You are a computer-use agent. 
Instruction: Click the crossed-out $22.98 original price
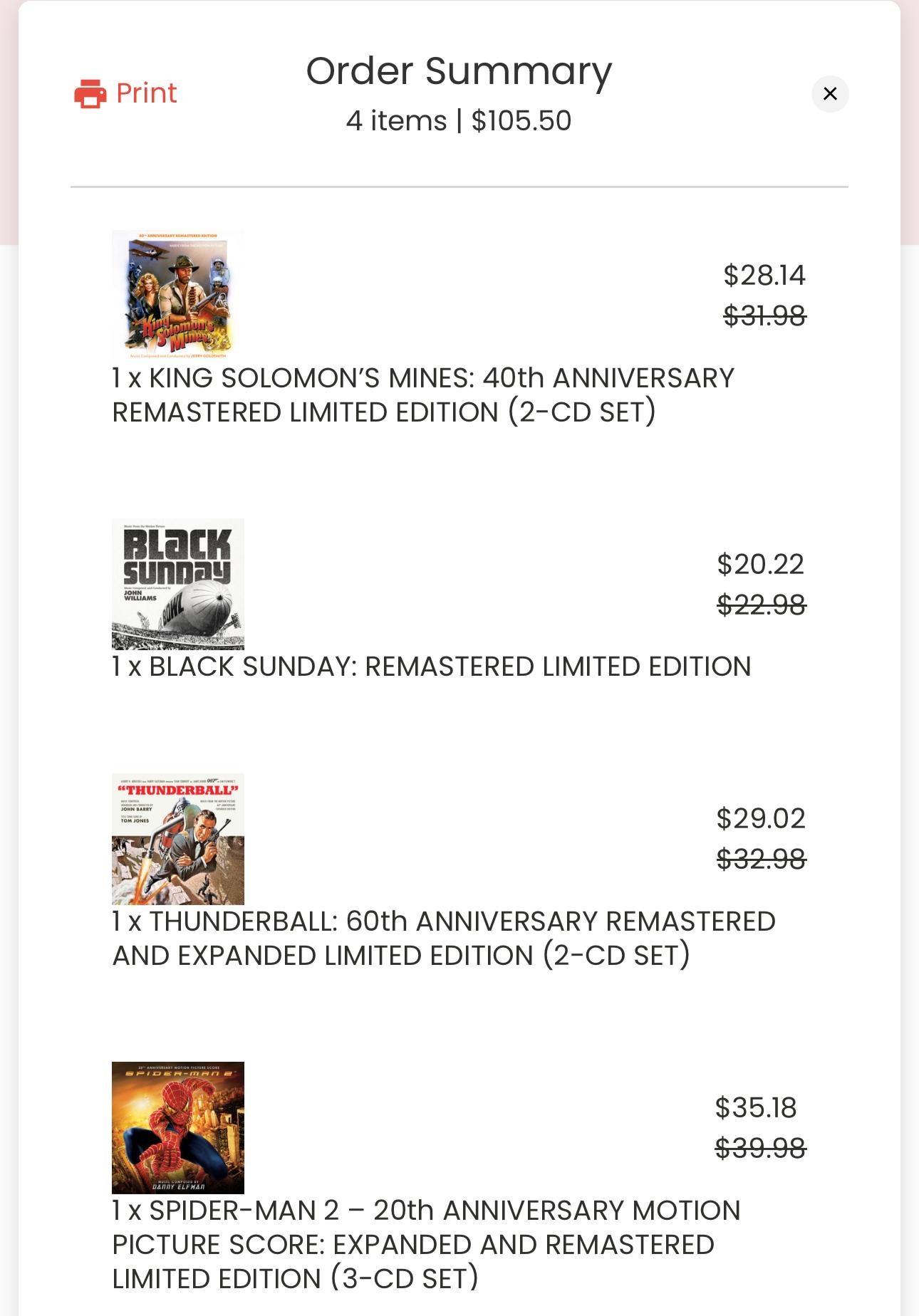(761, 605)
